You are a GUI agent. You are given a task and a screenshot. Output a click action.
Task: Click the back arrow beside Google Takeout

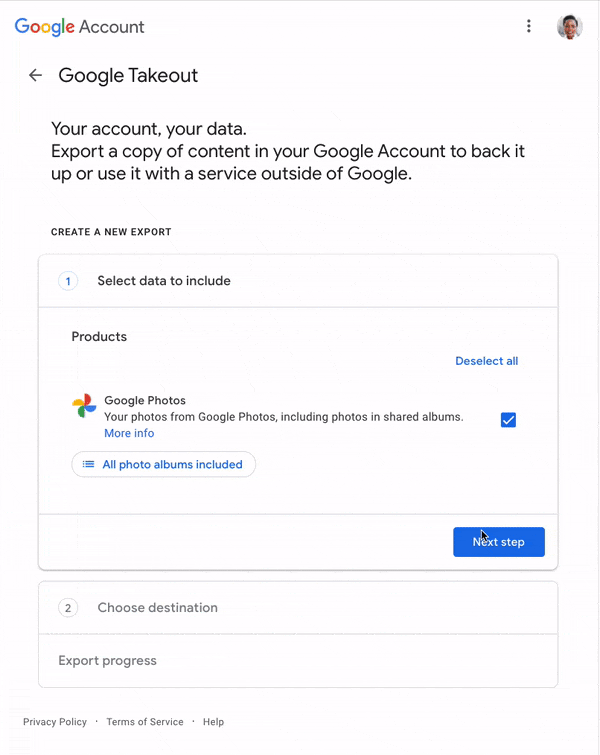[x=35, y=75]
